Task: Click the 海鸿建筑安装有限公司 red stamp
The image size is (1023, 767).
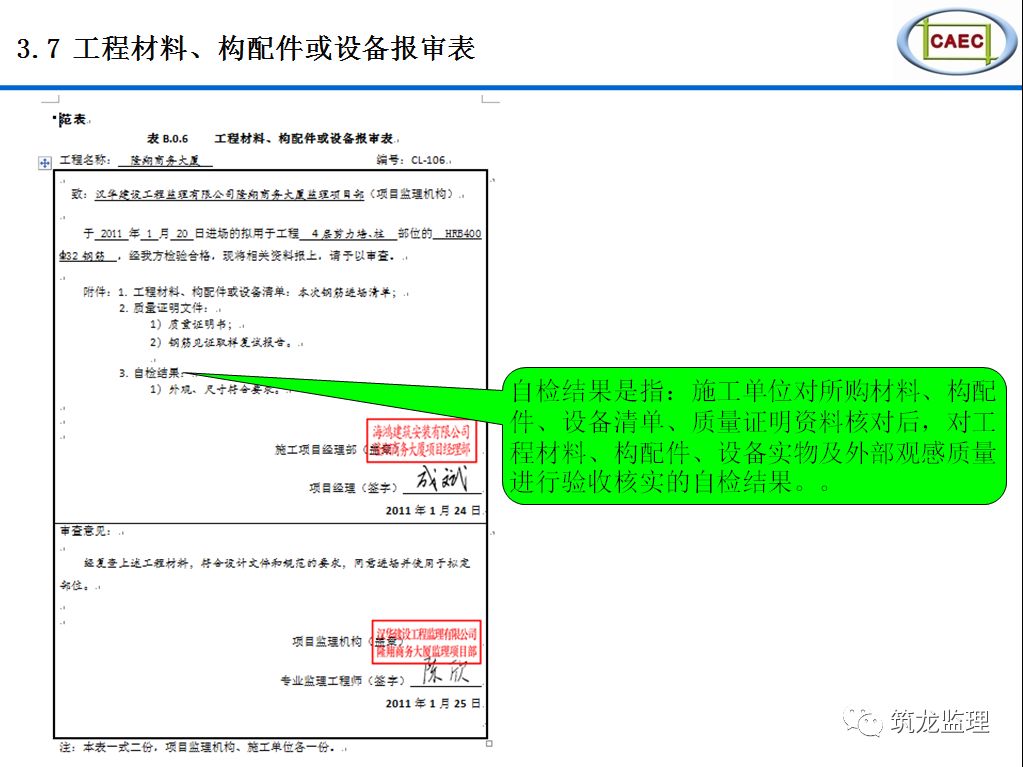Action: [421, 440]
